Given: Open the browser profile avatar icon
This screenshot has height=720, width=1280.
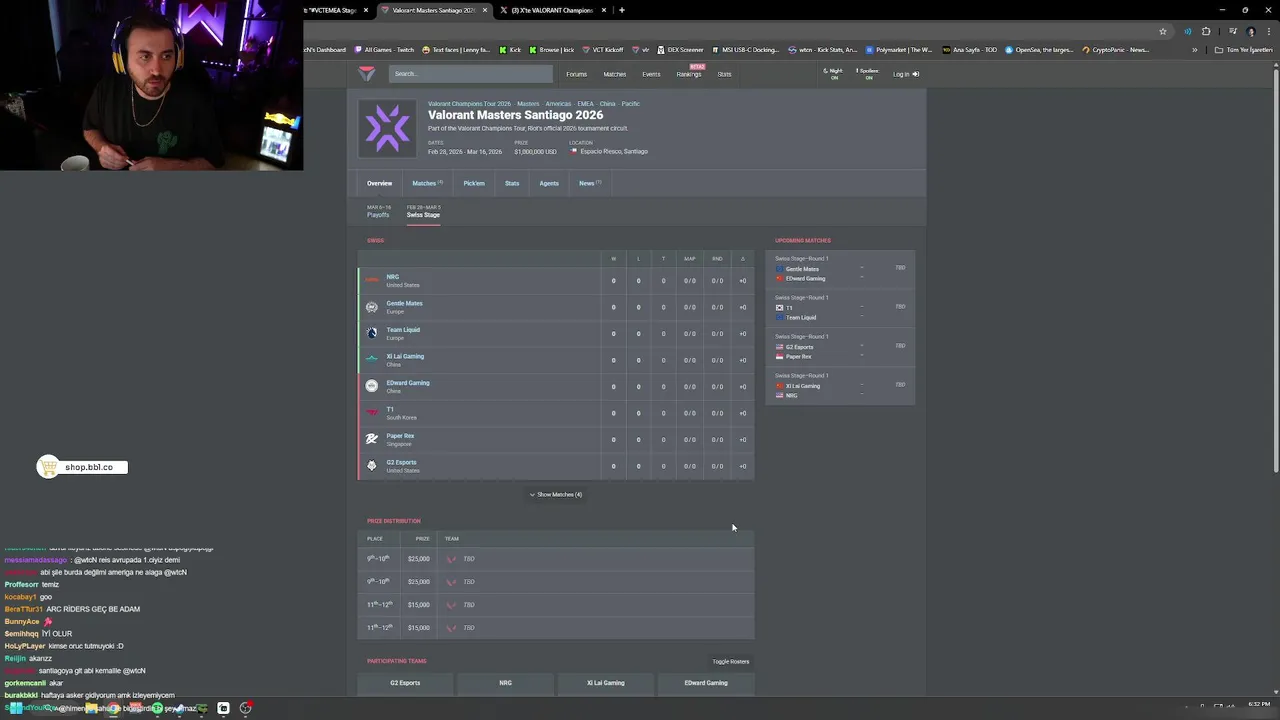Looking at the screenshot, I should pyautogui.click(x=1251, y=31).
